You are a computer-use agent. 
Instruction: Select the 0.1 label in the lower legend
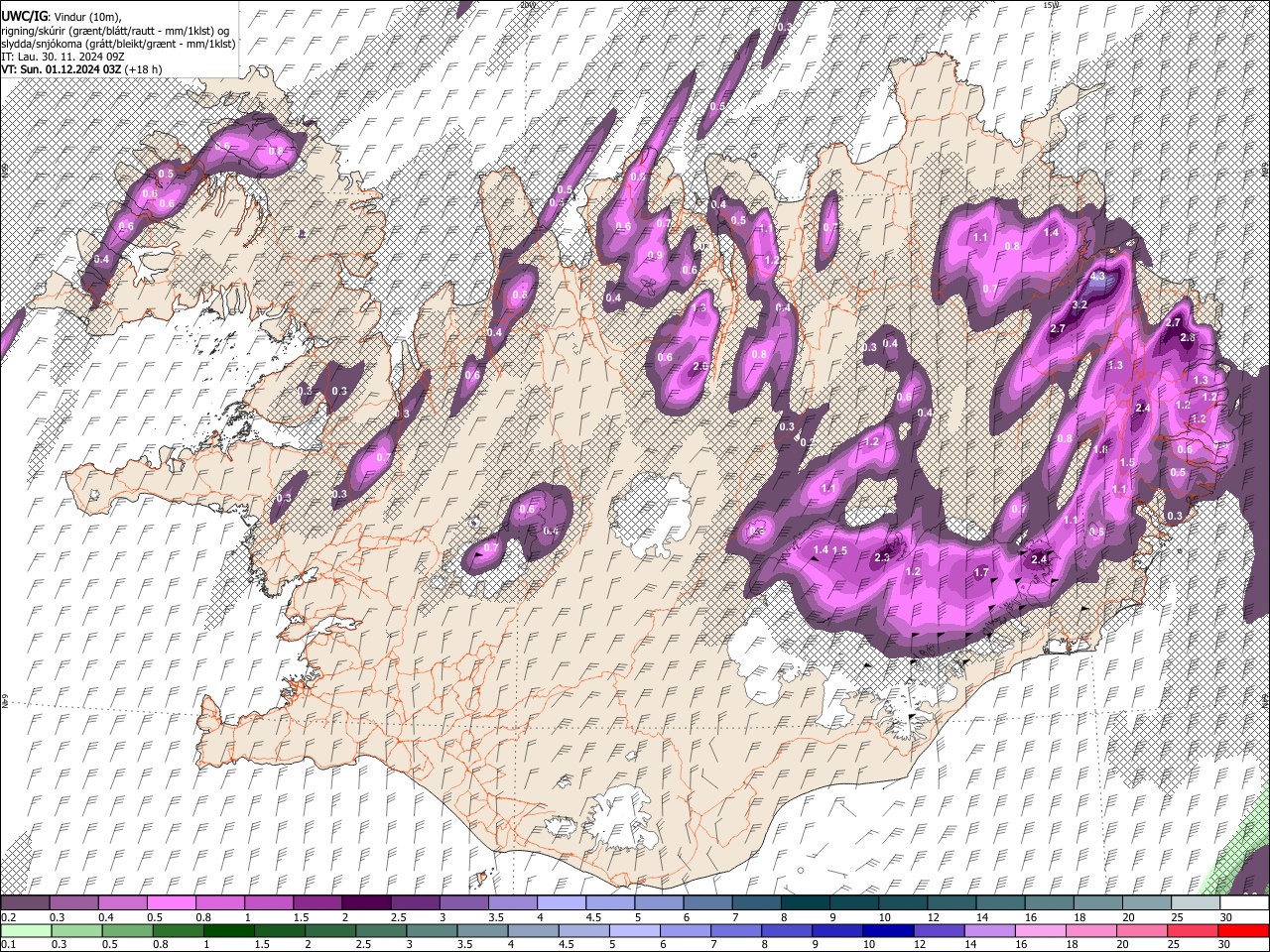tap(9, 945)
